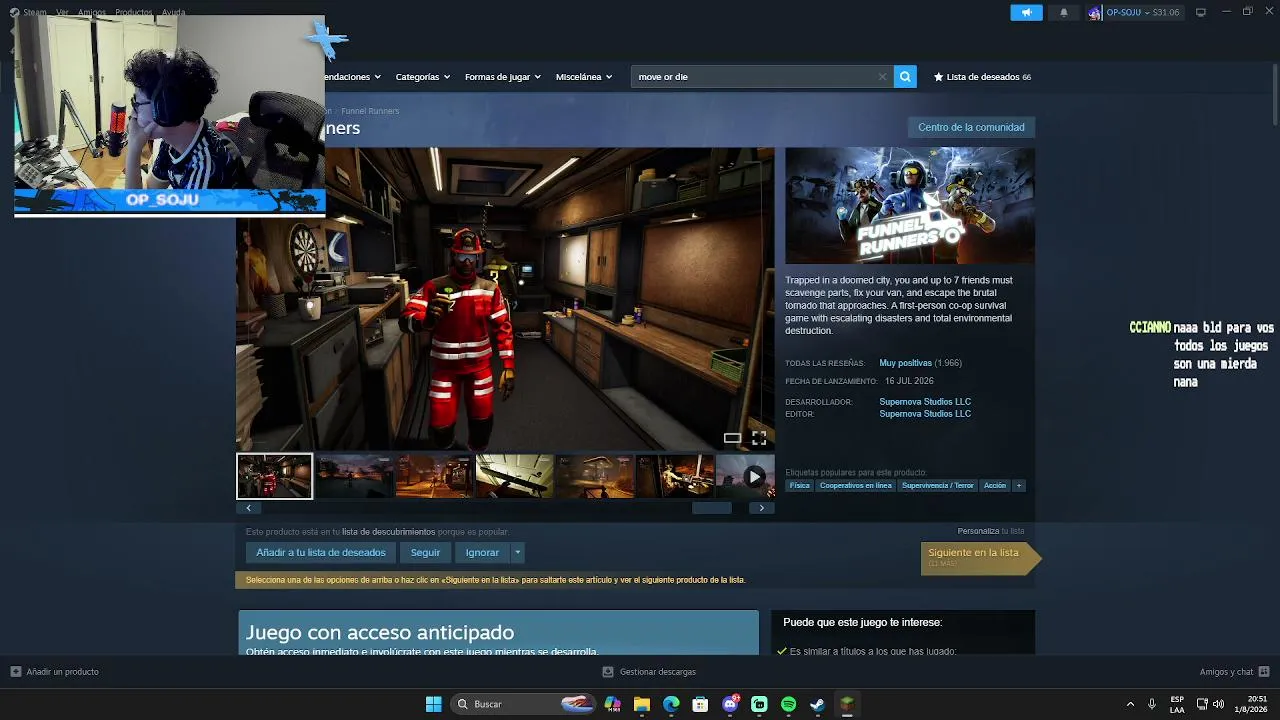
Task: Open the lista de descubrimientos link
Action: [388, 532]
